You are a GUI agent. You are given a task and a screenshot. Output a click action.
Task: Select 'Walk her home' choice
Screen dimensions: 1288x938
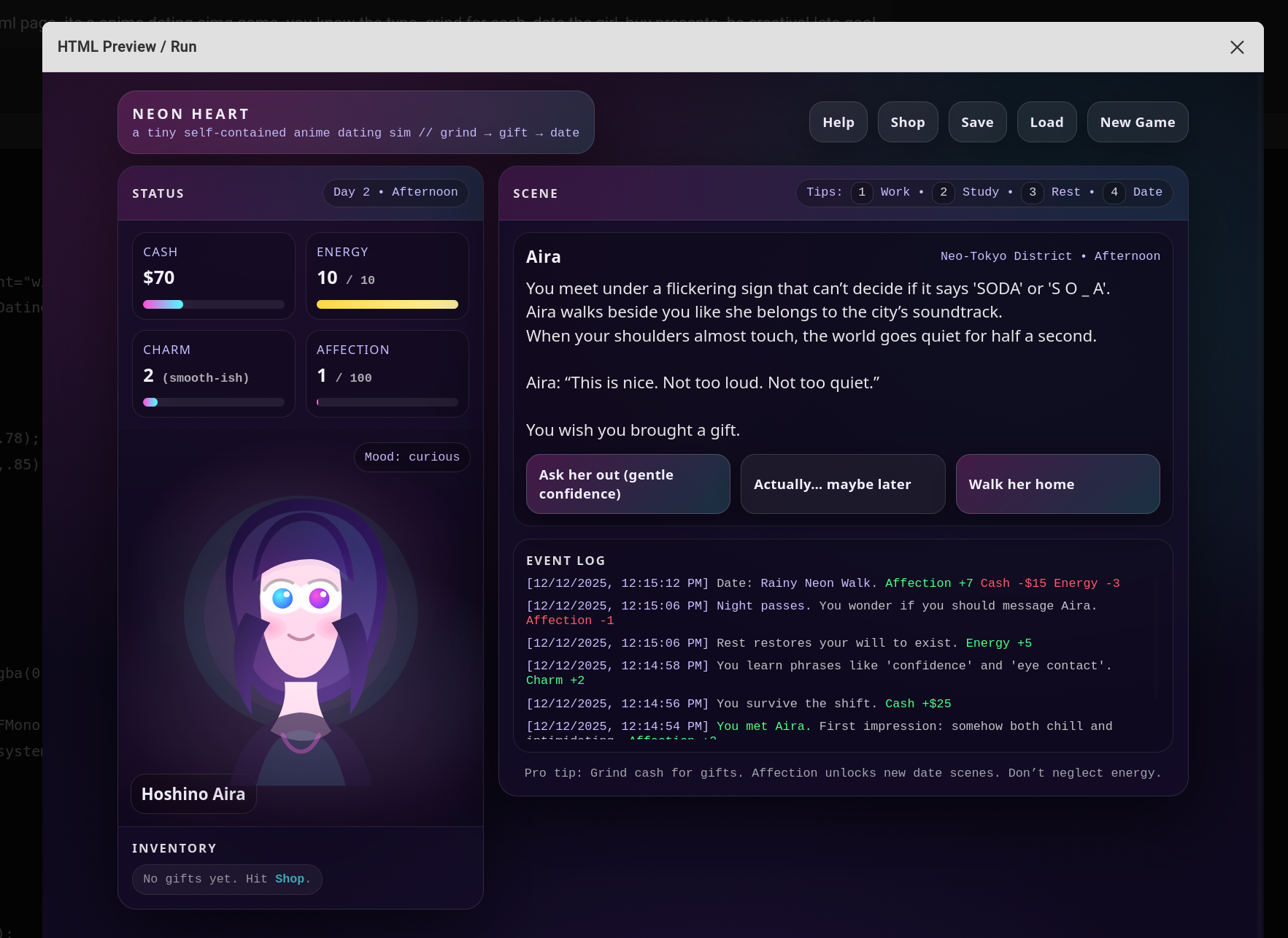(1058, 484)
